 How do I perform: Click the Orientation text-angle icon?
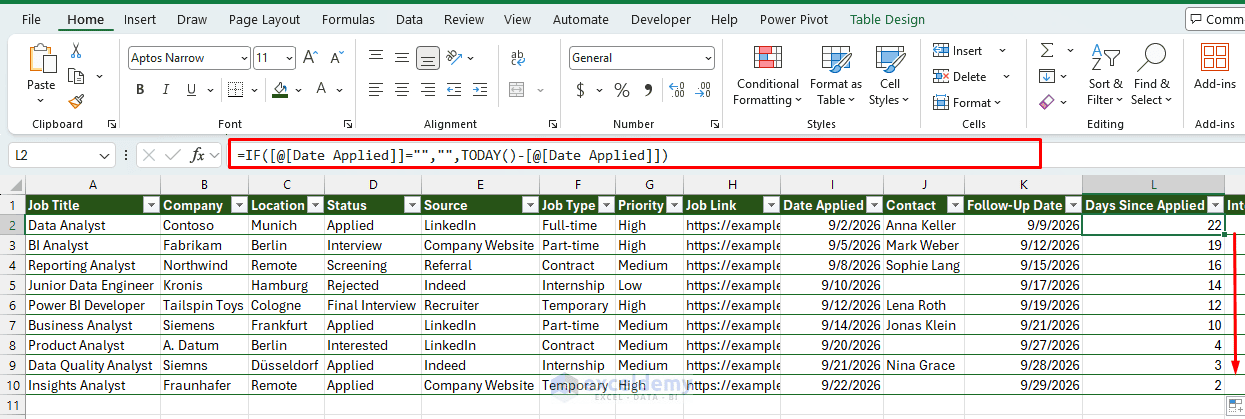[x=455, y=58]
